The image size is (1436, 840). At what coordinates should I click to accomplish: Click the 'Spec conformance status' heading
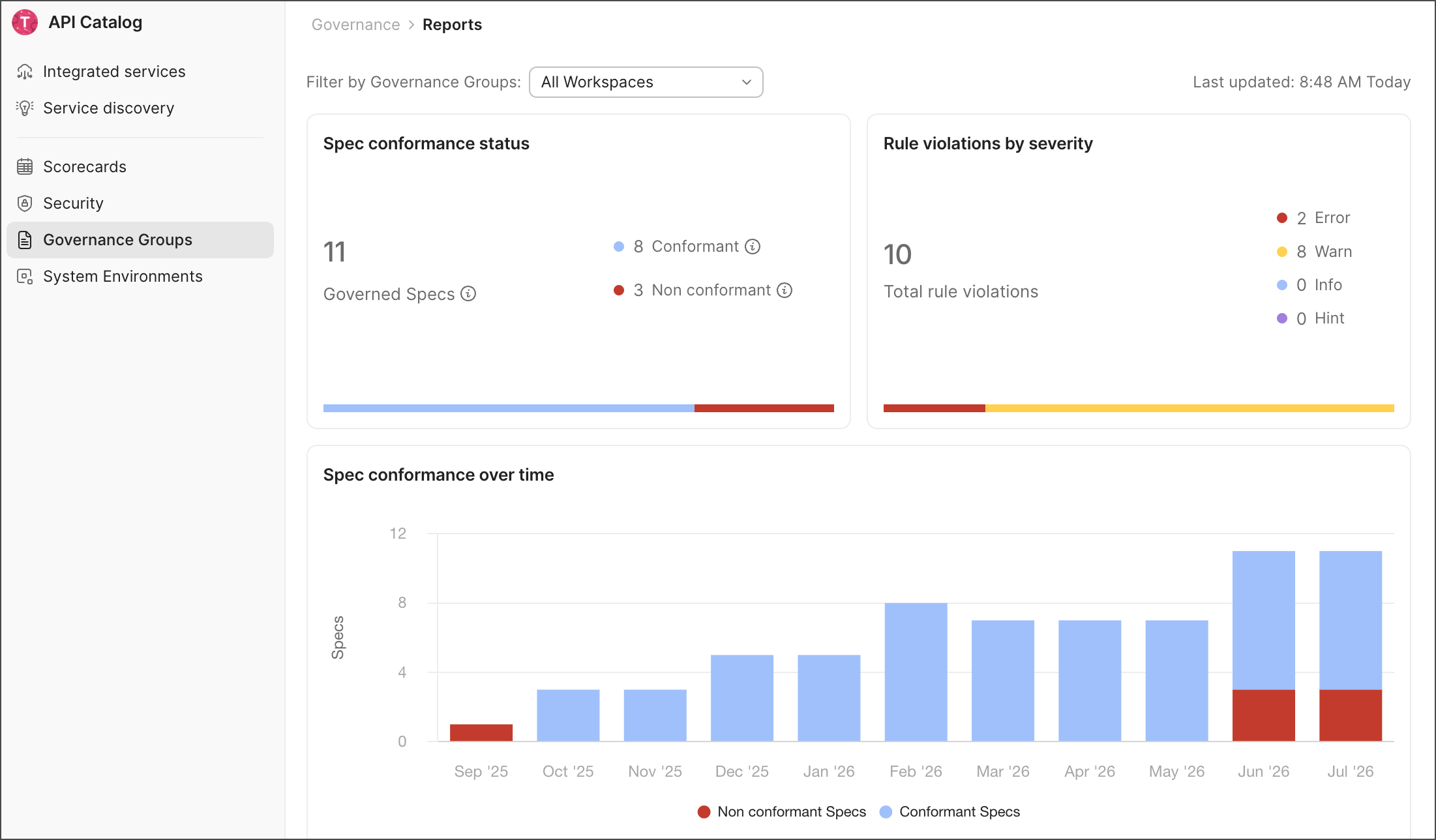pos(426,143)
